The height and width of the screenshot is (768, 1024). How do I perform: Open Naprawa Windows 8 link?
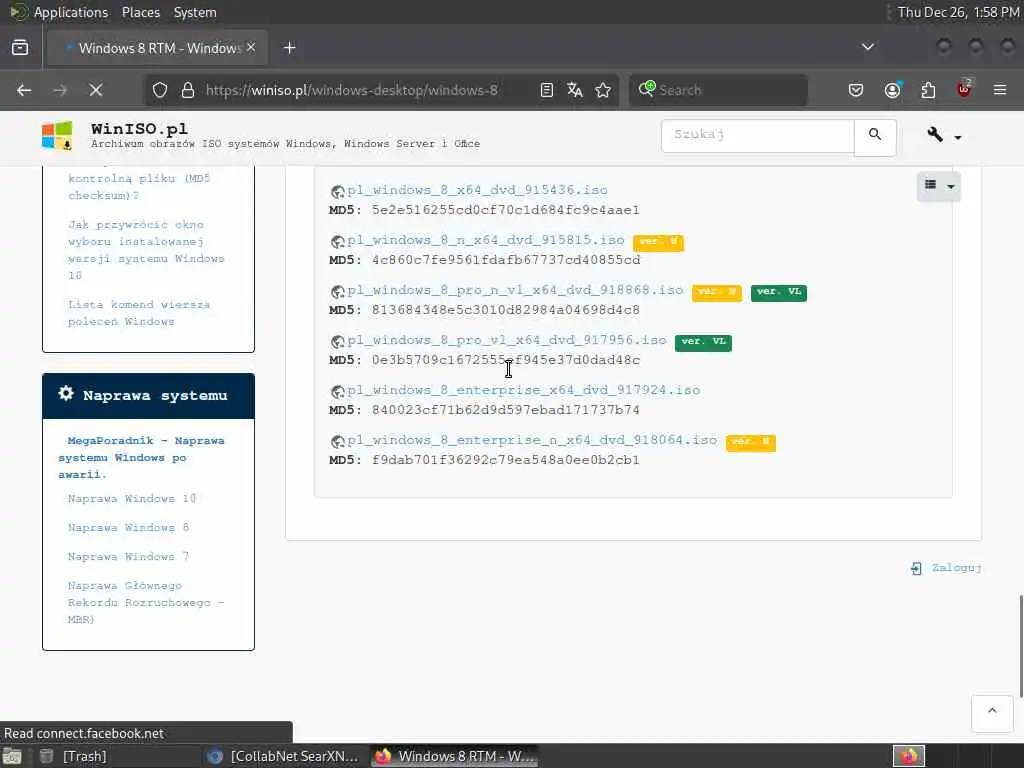(129, 528)
